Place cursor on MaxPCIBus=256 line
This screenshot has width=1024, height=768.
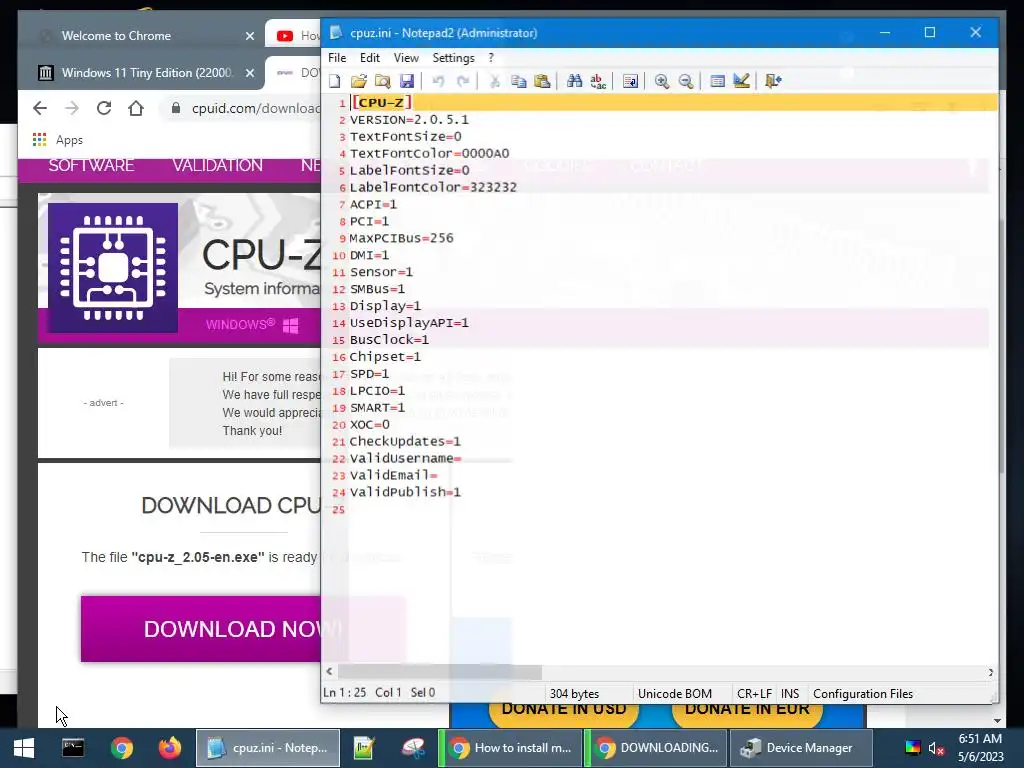401,238
